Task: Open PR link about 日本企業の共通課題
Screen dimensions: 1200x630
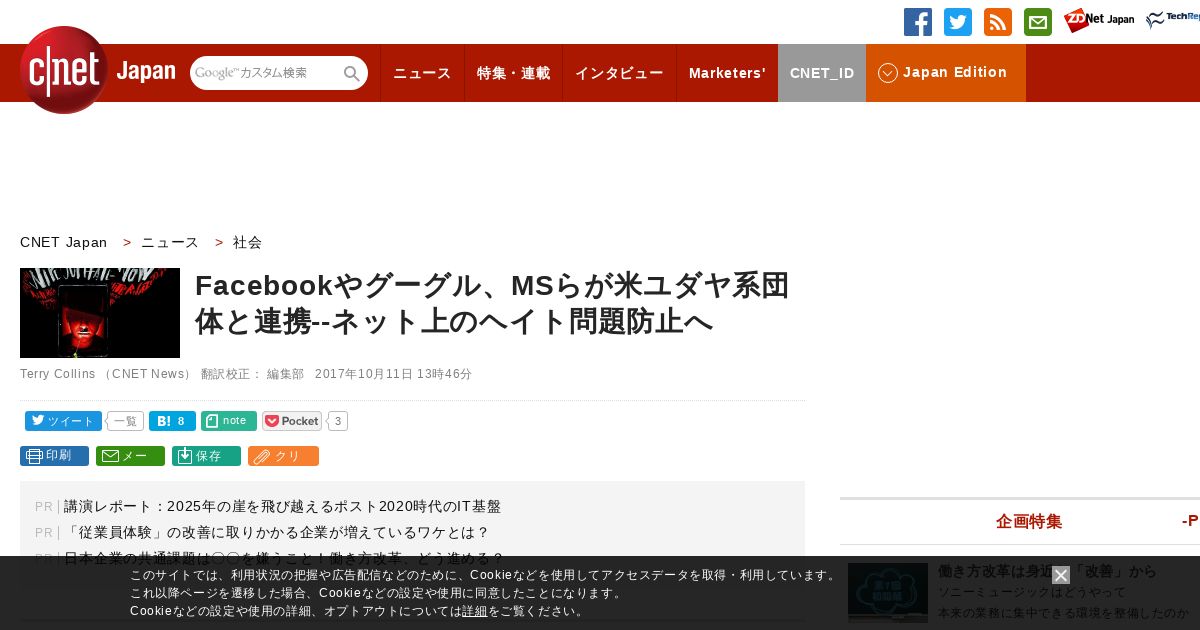Action: click(x=284, y=558)
